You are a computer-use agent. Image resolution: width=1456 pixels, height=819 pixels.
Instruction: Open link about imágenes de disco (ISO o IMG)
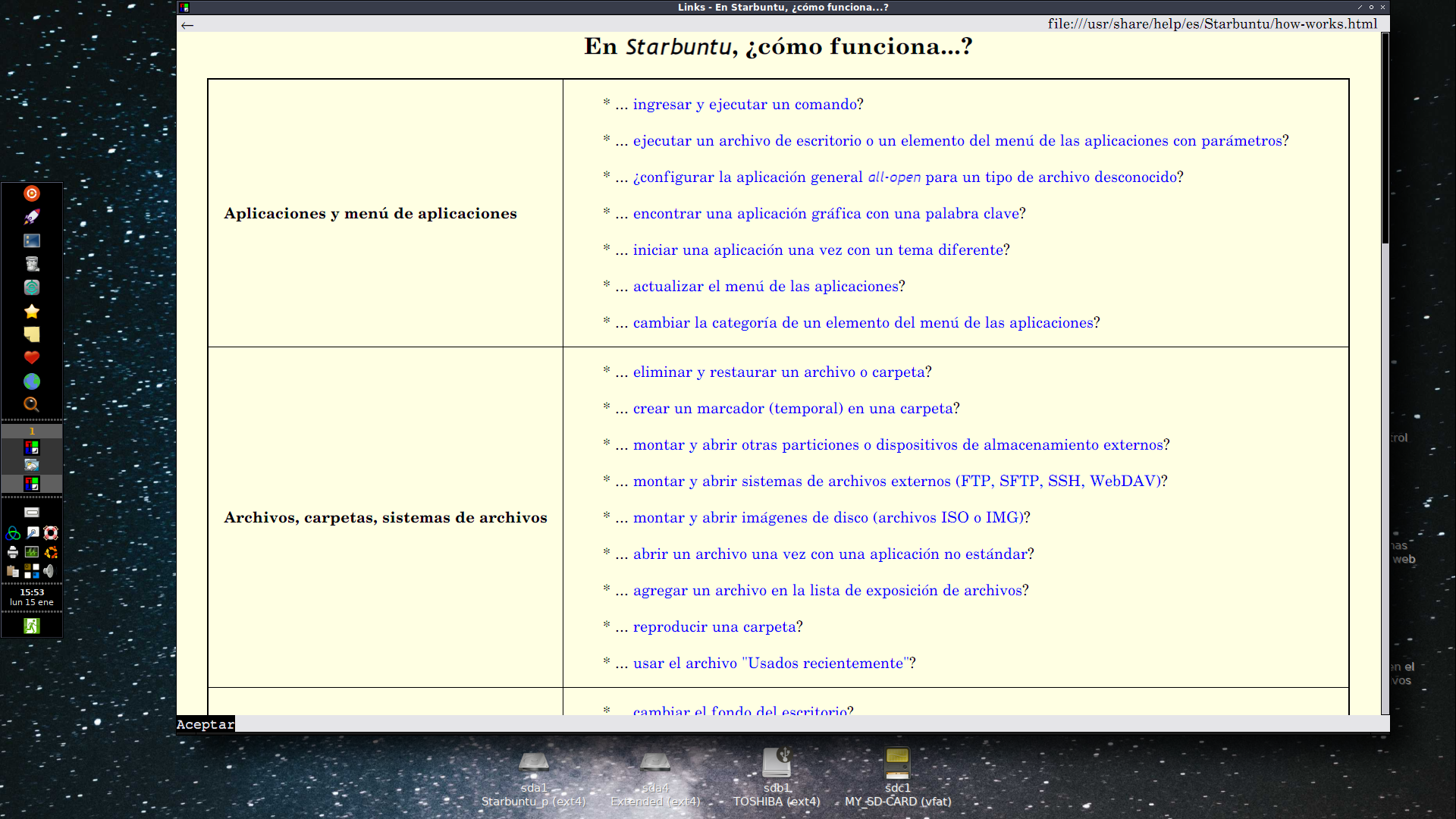pos(828,518)
